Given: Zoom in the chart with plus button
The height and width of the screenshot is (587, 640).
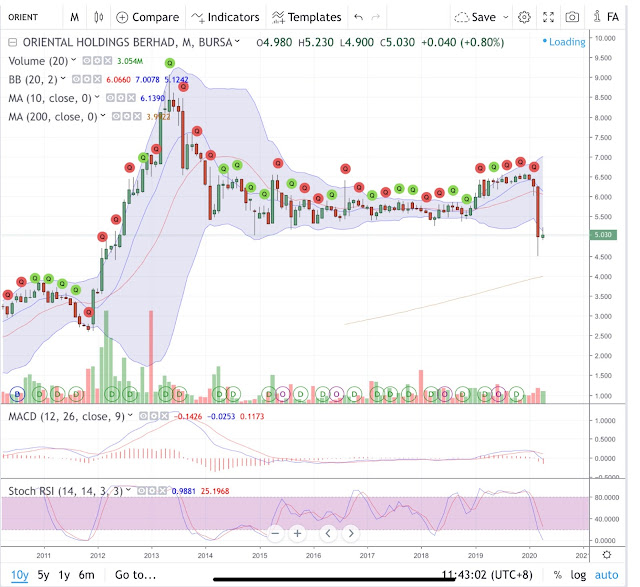Looking at the screenshot, I should 298,534.
